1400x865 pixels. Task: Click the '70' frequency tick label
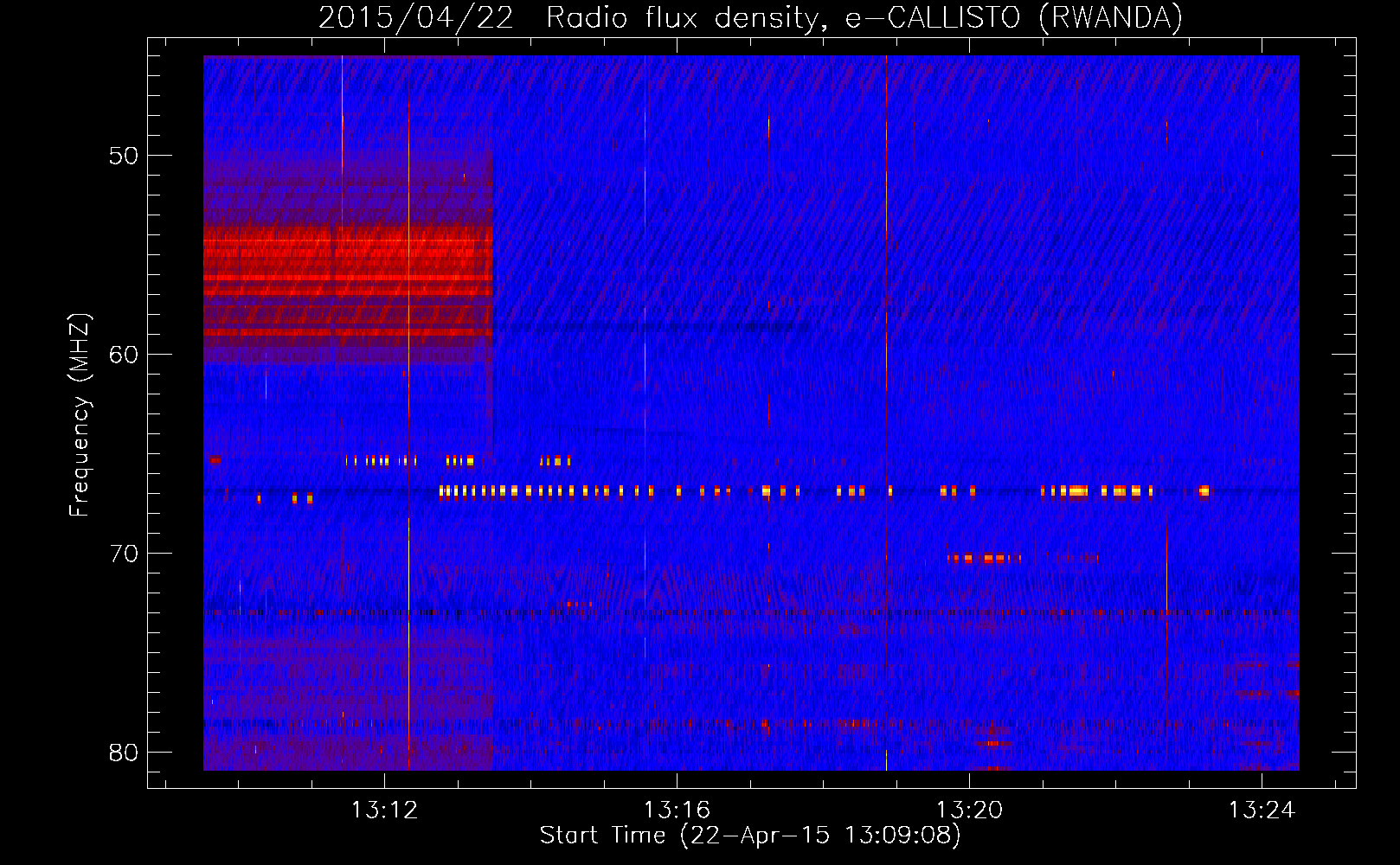125,554
